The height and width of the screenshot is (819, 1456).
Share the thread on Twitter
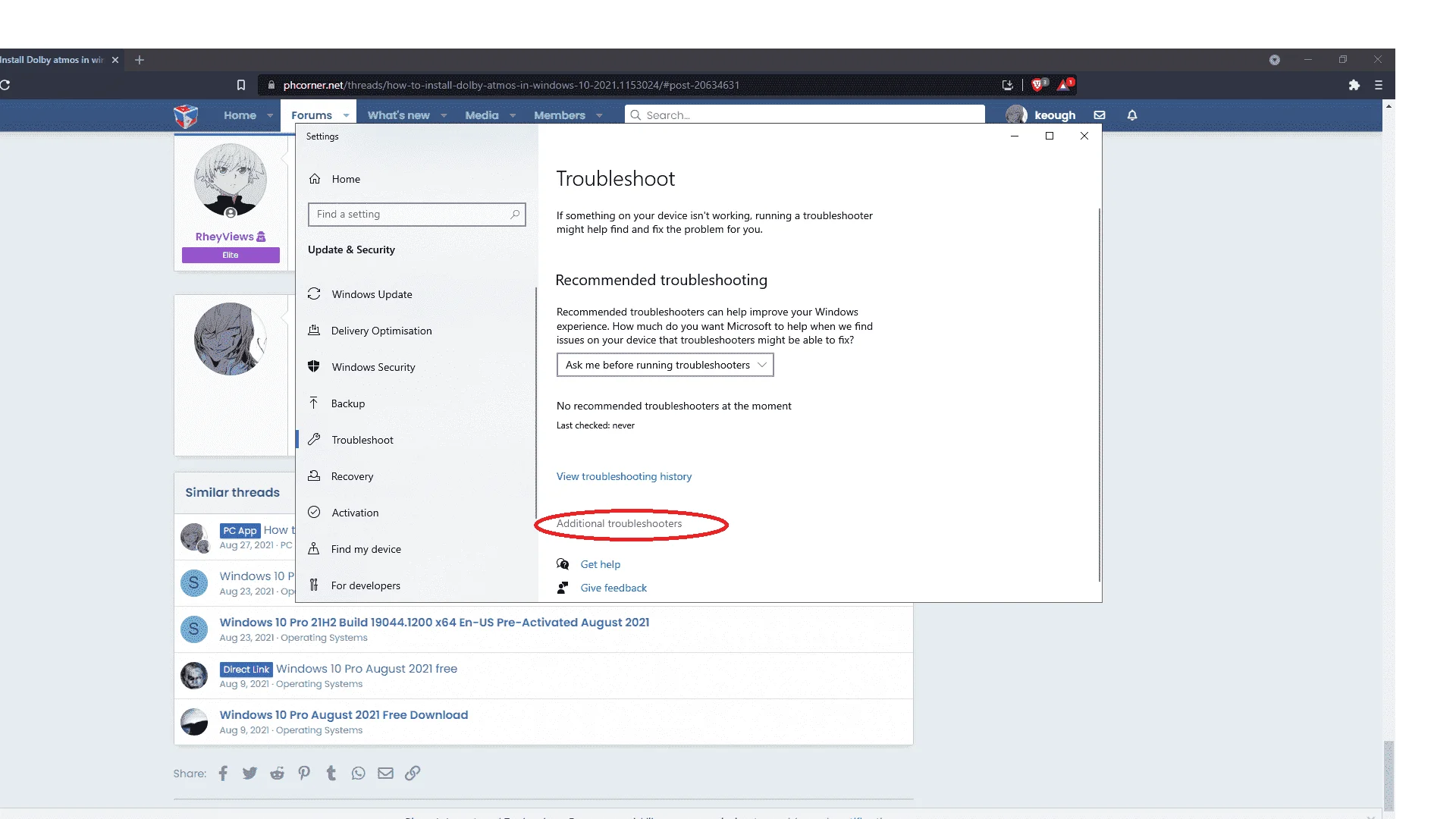[x=249, y=773]
